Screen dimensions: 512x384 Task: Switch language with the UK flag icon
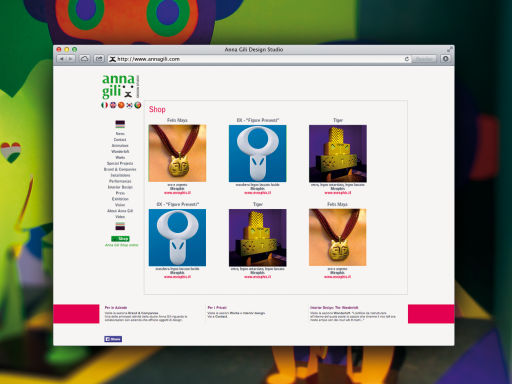pyautogui.click(x=113, y=105)
